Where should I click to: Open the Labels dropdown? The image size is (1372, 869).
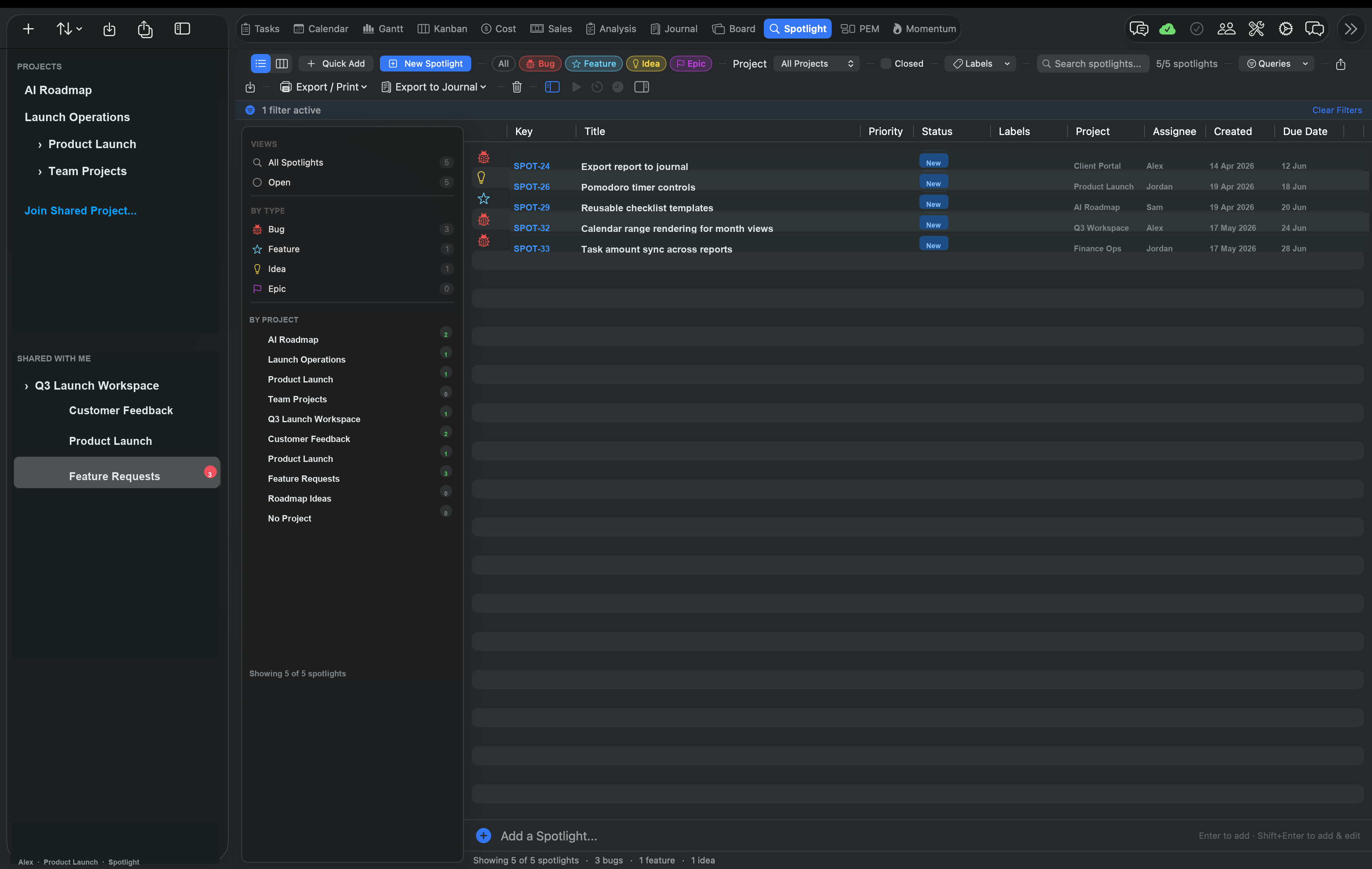click(x=980, y=64)
